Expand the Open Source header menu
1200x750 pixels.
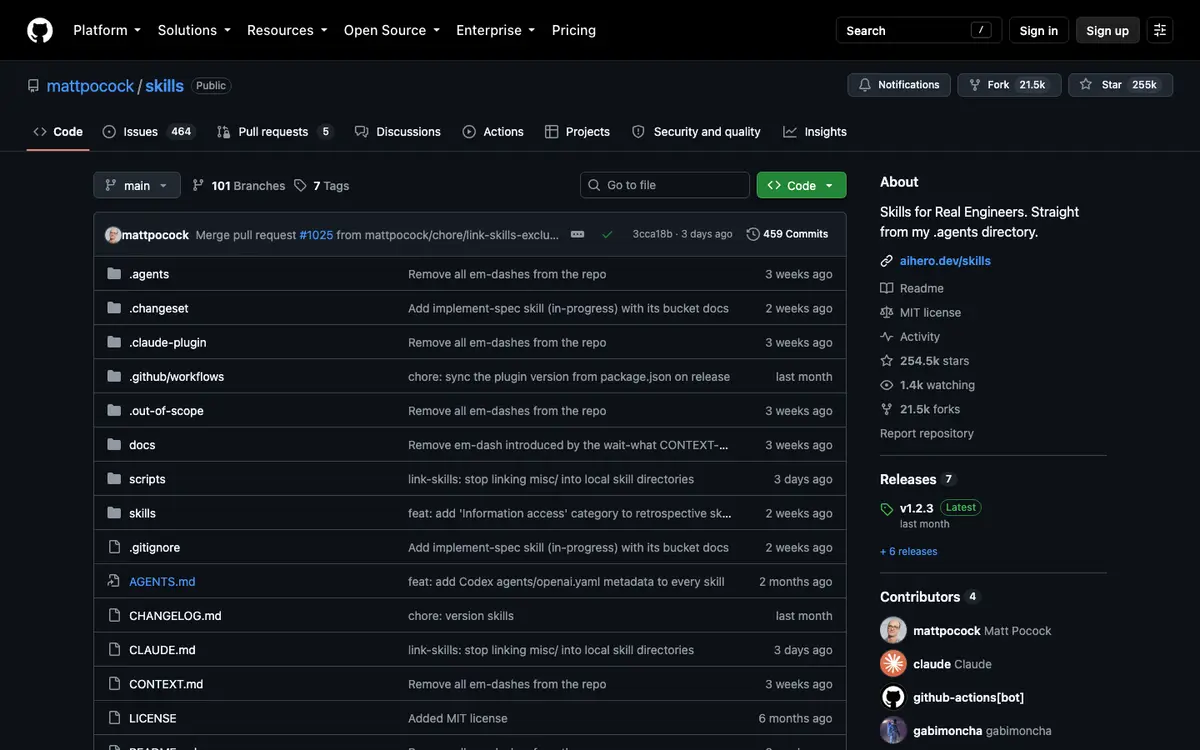click(x=392, y=30)
